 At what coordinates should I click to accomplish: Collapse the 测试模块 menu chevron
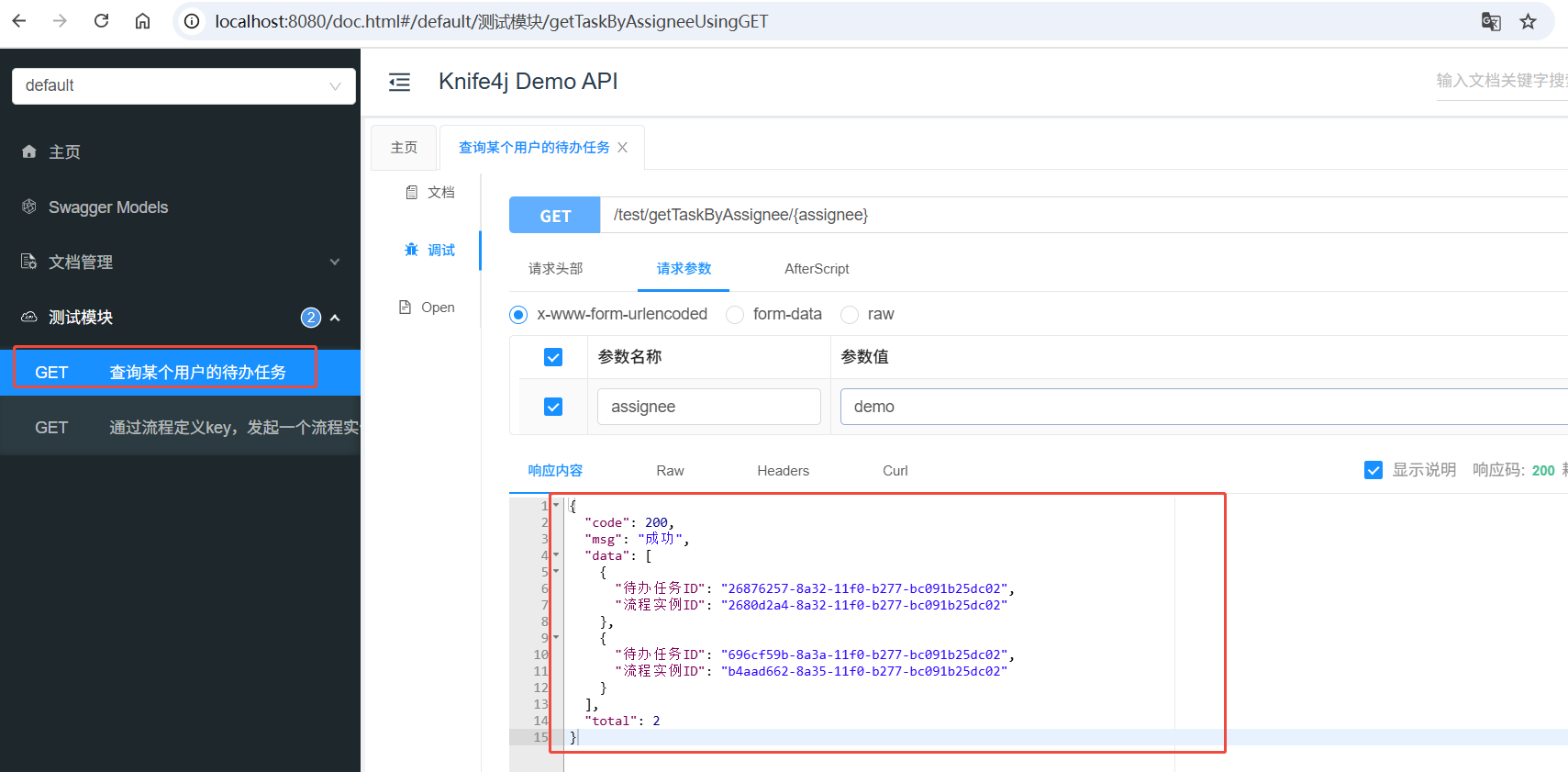click(335, 318)
